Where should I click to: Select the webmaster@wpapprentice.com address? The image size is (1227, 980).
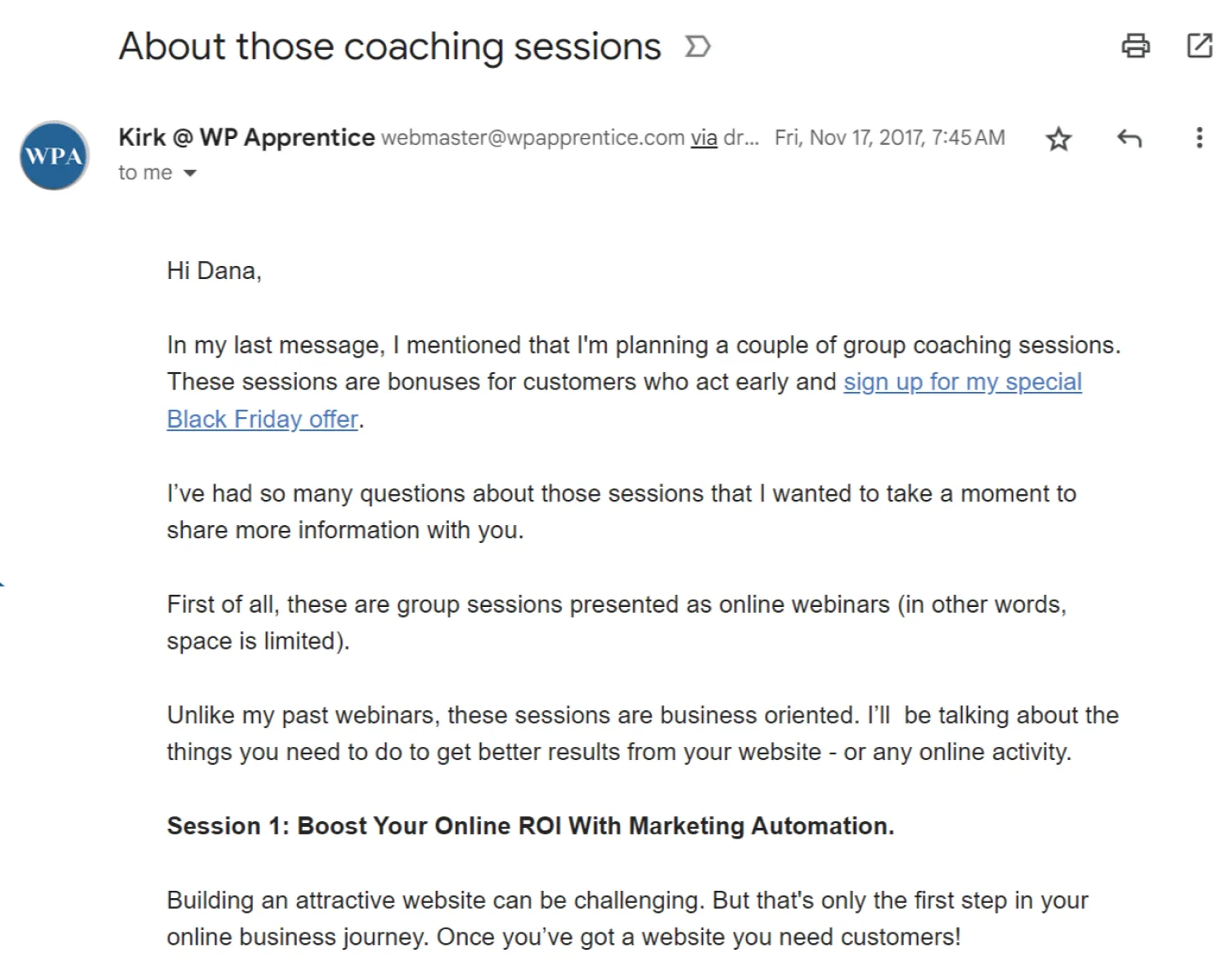coord(533,138)
